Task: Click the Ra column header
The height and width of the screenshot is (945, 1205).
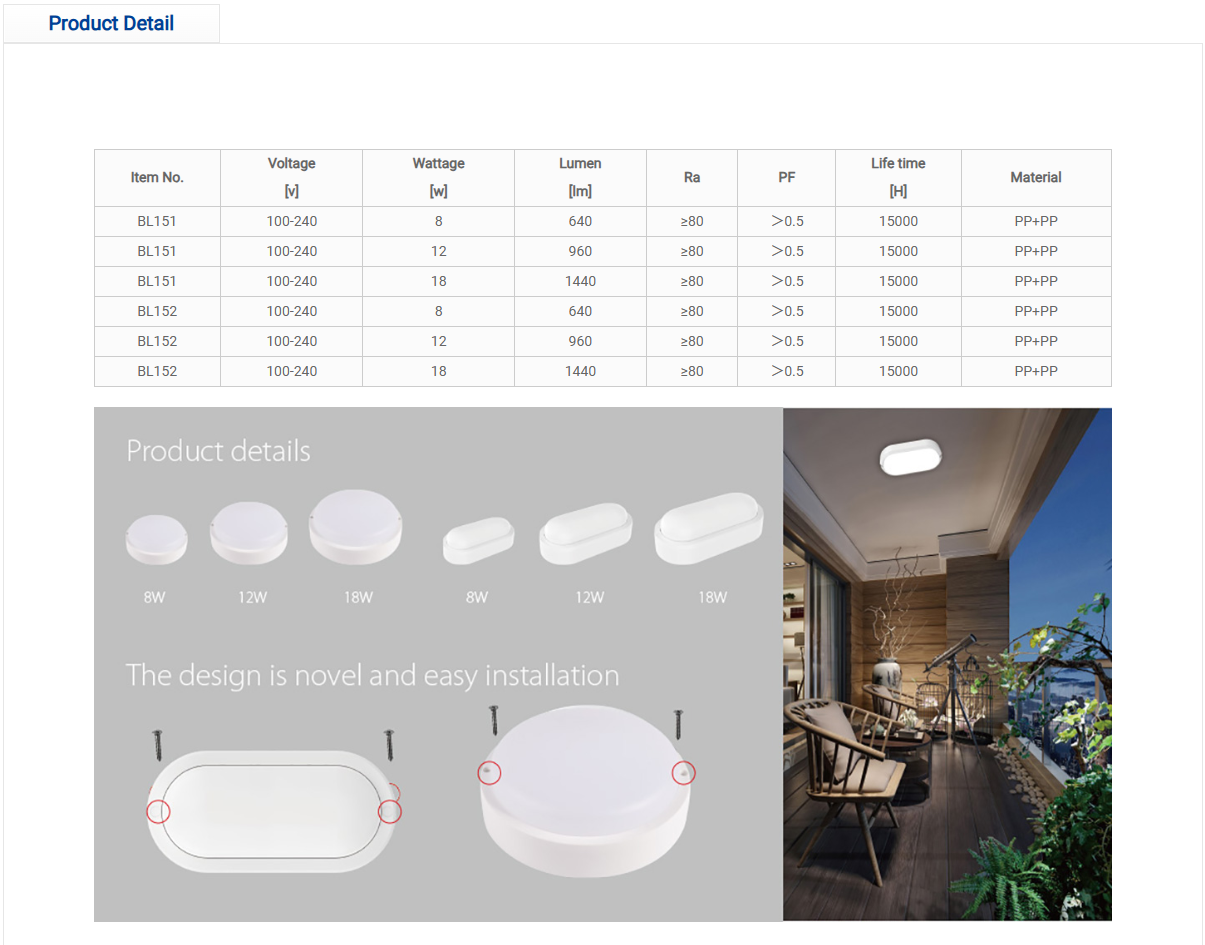Action: tap(692, 178)
